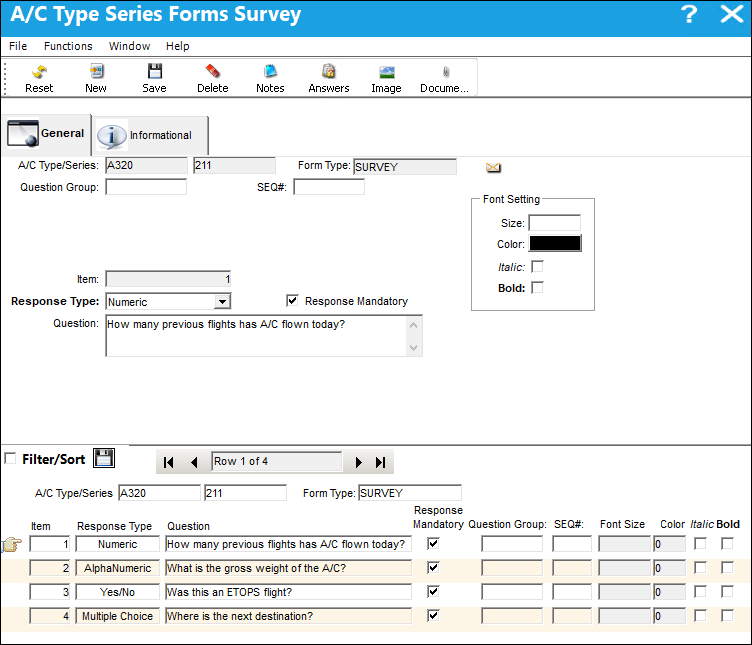The width and height of the screenshot is (752, 645).
Task: Click the Question text area
Action: (256, 336)
